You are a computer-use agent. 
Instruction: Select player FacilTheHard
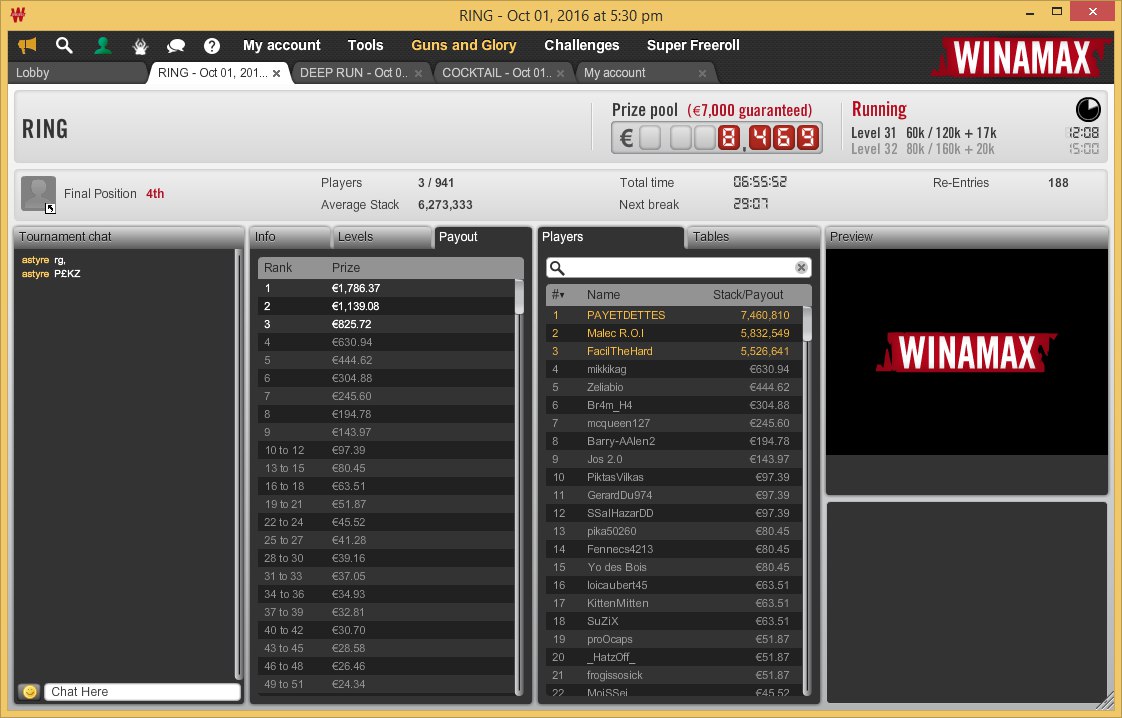[x=674, y=351]
